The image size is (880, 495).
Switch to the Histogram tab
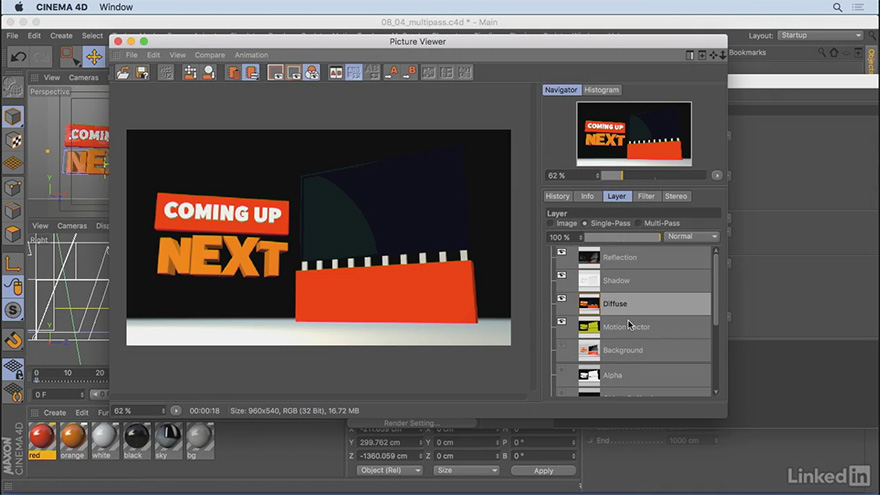[x=601, y=90]
